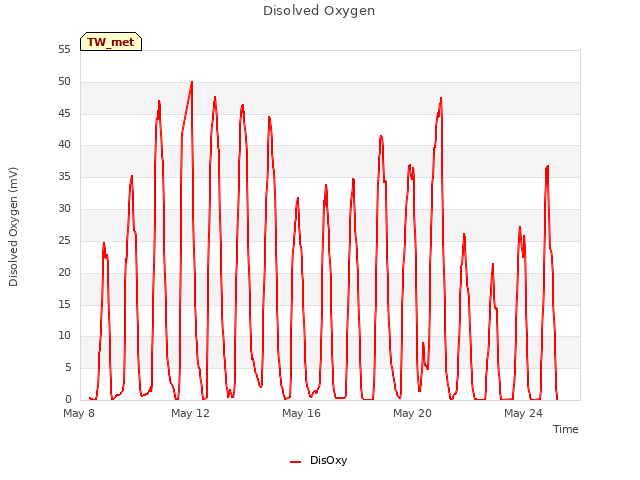
Task: Click the red DisOxy legend swatch
Action: point(295,462)
